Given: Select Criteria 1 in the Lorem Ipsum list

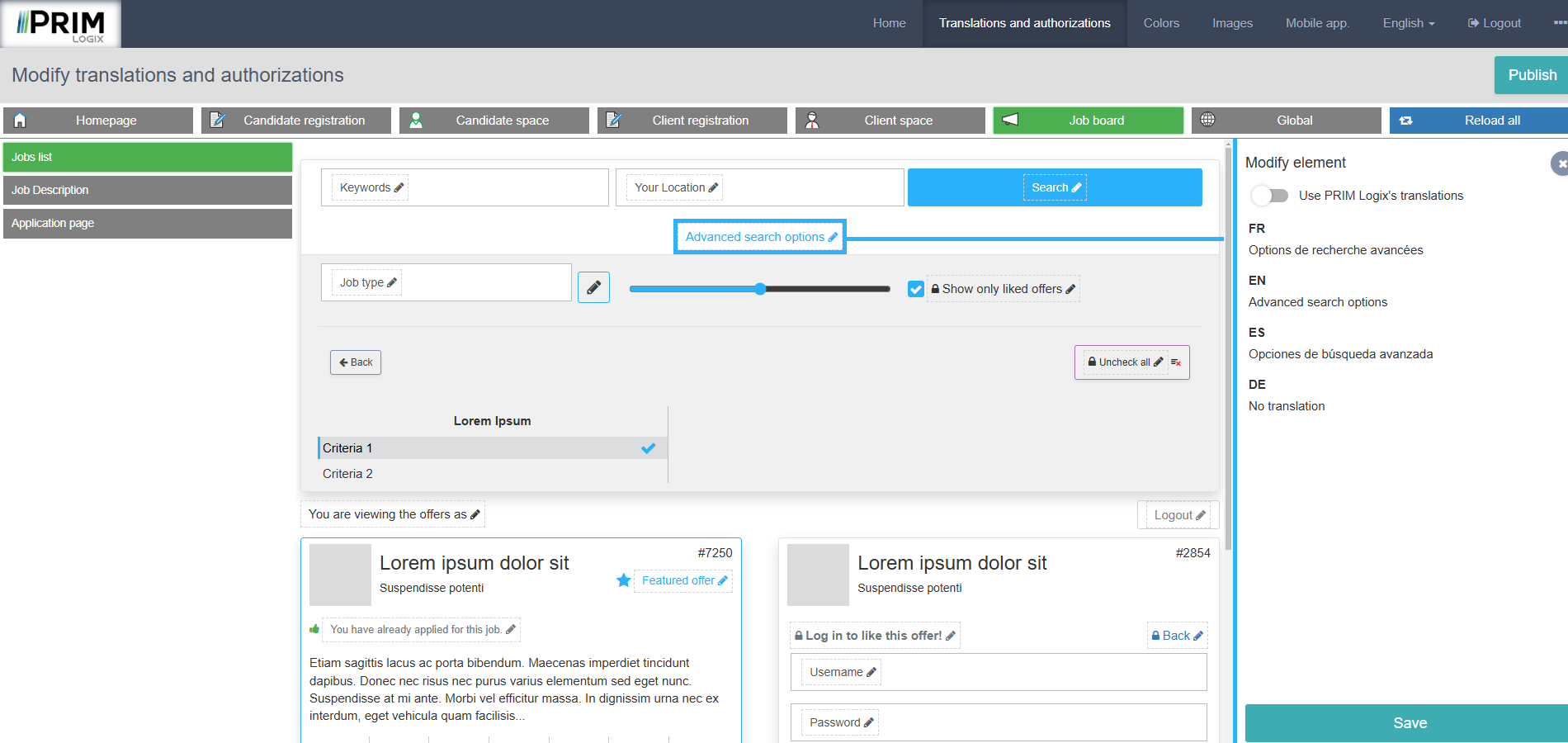Looking at the screenshot, I should pyautogui.click(x=492, y=448).
